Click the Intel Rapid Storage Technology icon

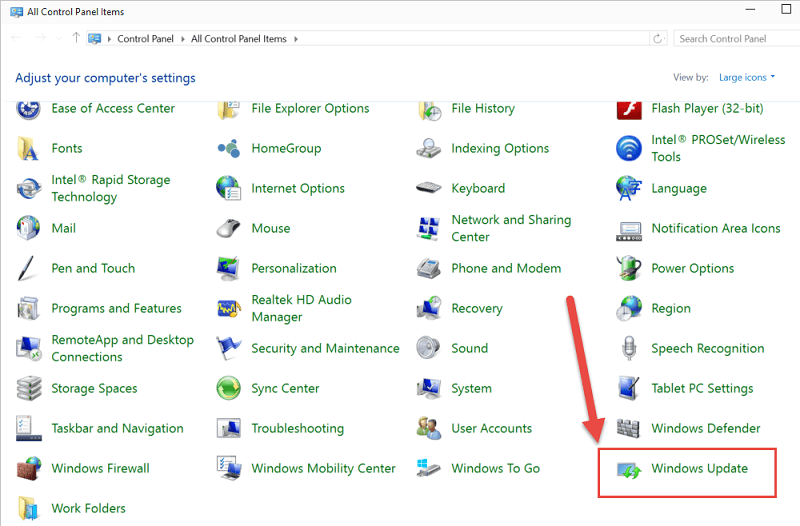tap(28, 188)
